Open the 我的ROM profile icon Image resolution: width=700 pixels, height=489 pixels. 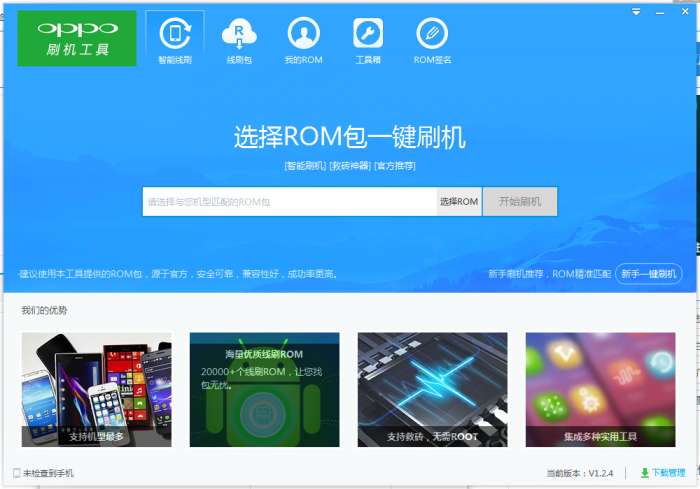click(x=304, y=33)
